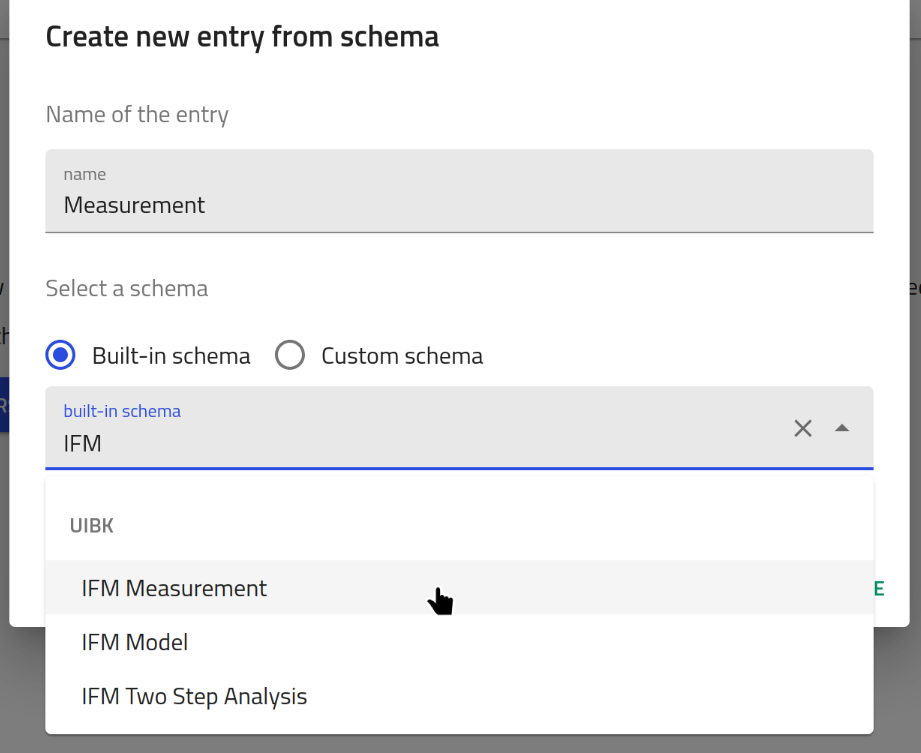Click the Create new entry from schema title

click(242, 37)
